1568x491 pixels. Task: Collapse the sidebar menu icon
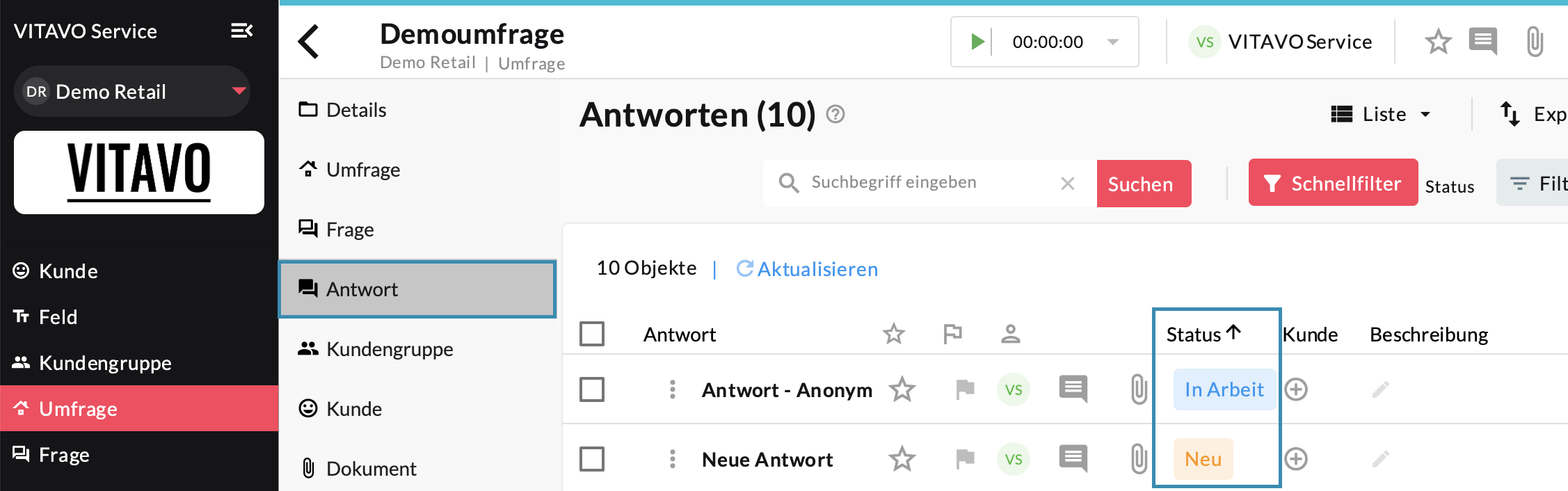click(x=241, y=31)
